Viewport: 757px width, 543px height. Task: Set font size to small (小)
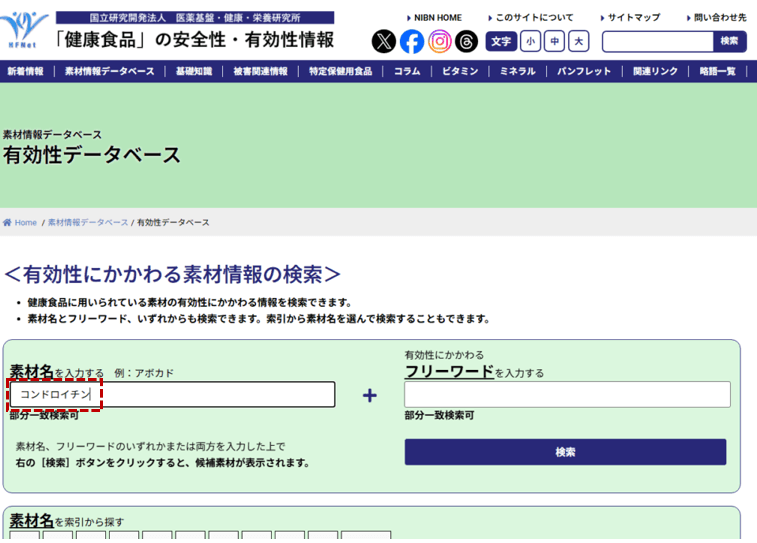pos(530,41)
